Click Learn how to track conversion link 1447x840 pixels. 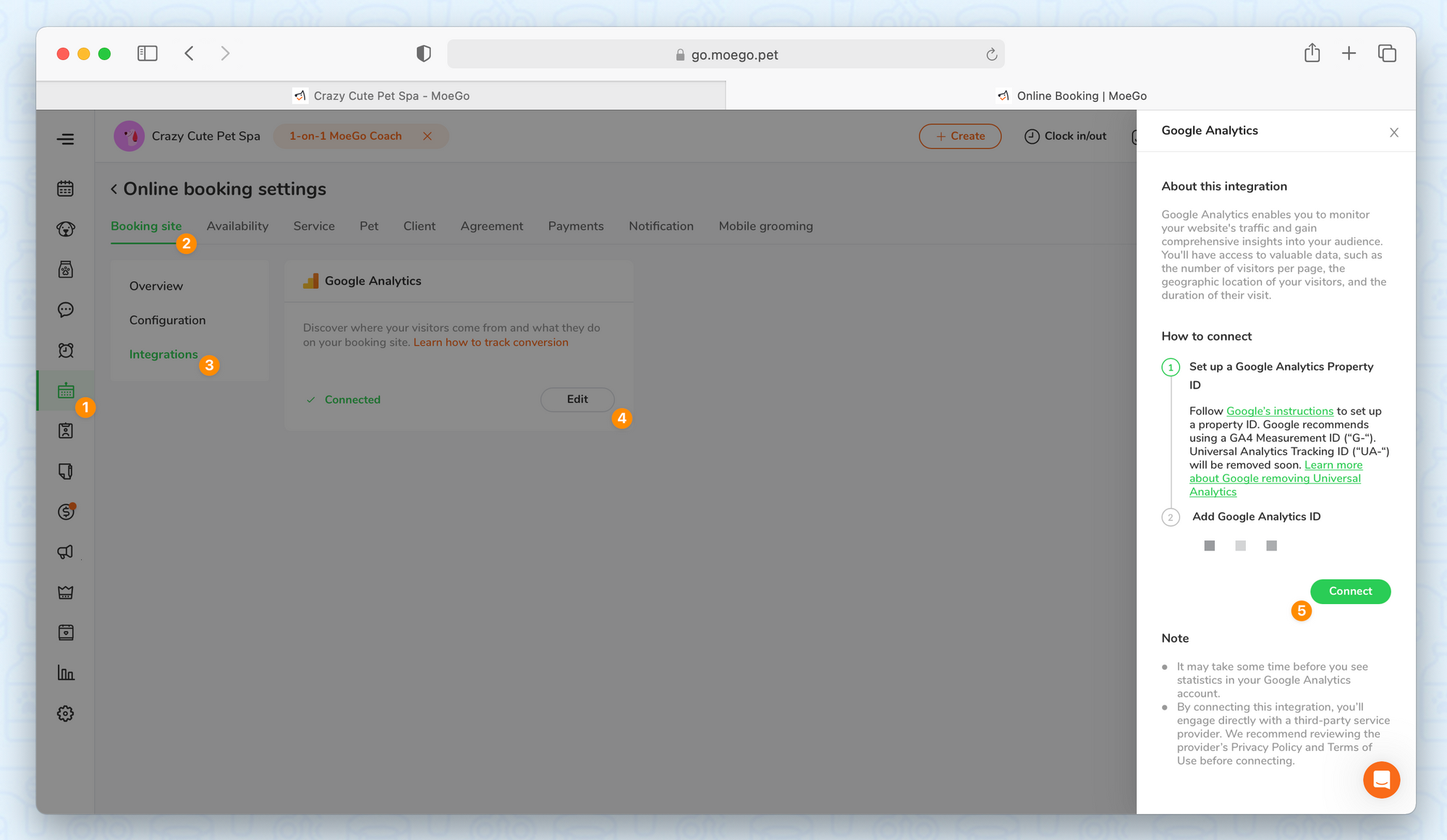point(491,341)
